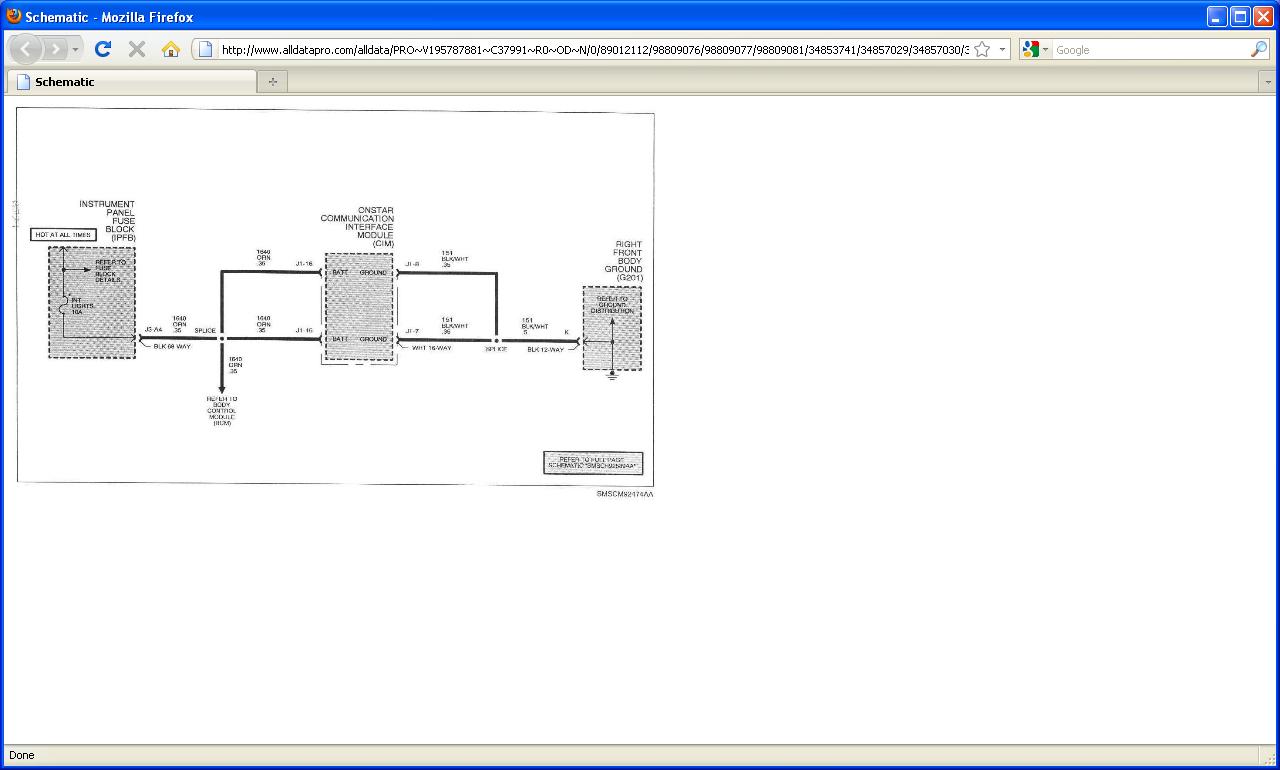The width and height of the screenshot is (1280, 770).
Task: Click the 'INSTRUMENT PANEL FUSE BLOCK' label
Action: 107,221
